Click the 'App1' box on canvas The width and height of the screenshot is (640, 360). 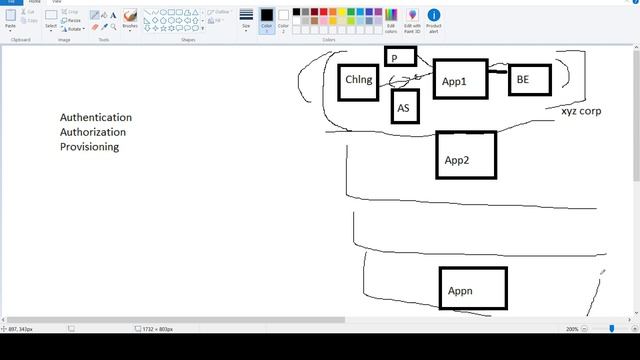[x=461, y=79]
